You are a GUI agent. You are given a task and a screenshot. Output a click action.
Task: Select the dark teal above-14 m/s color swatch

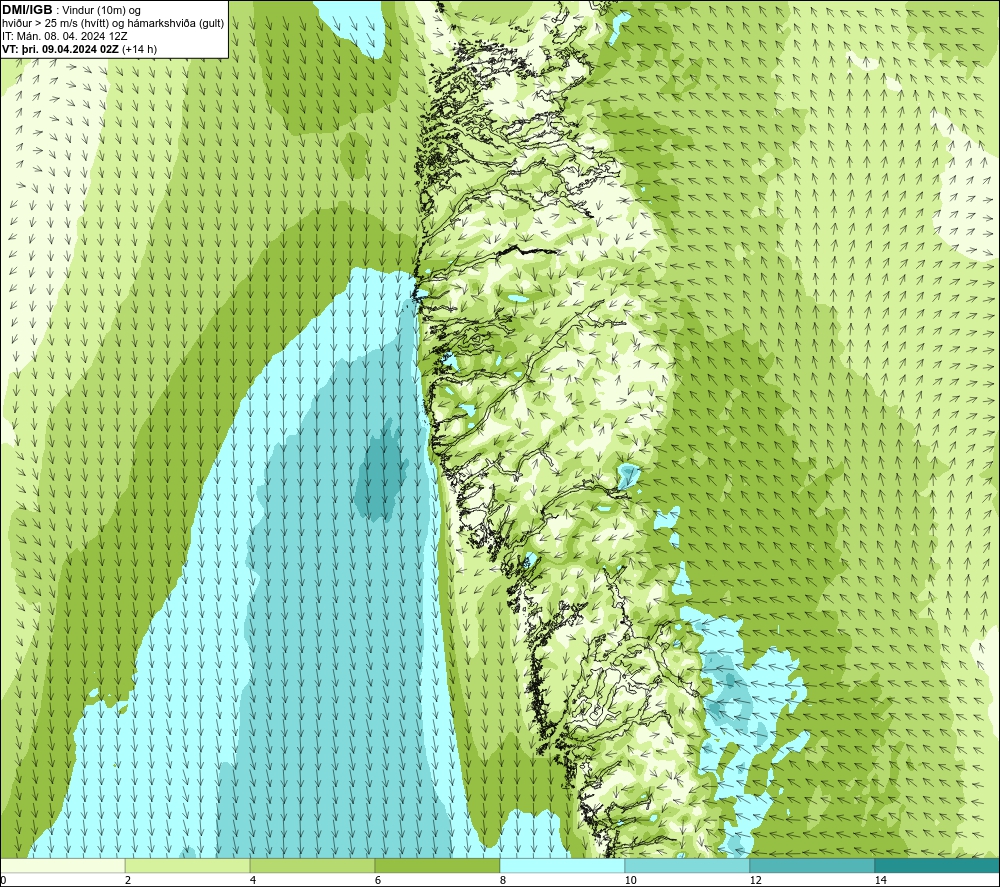click(937, 865)
